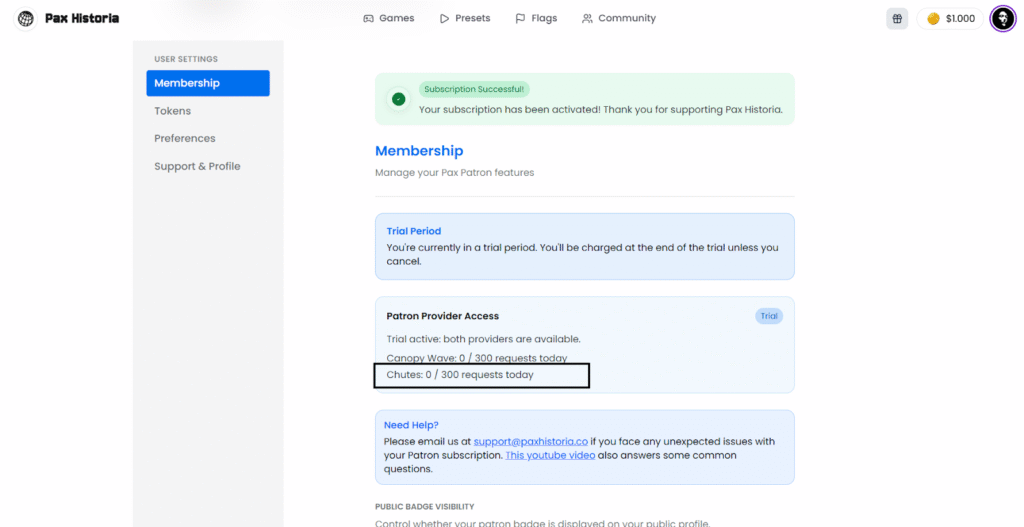Click the Chutes requests today line
Viewport: 1024px width, 527px height.
(460, 375)
